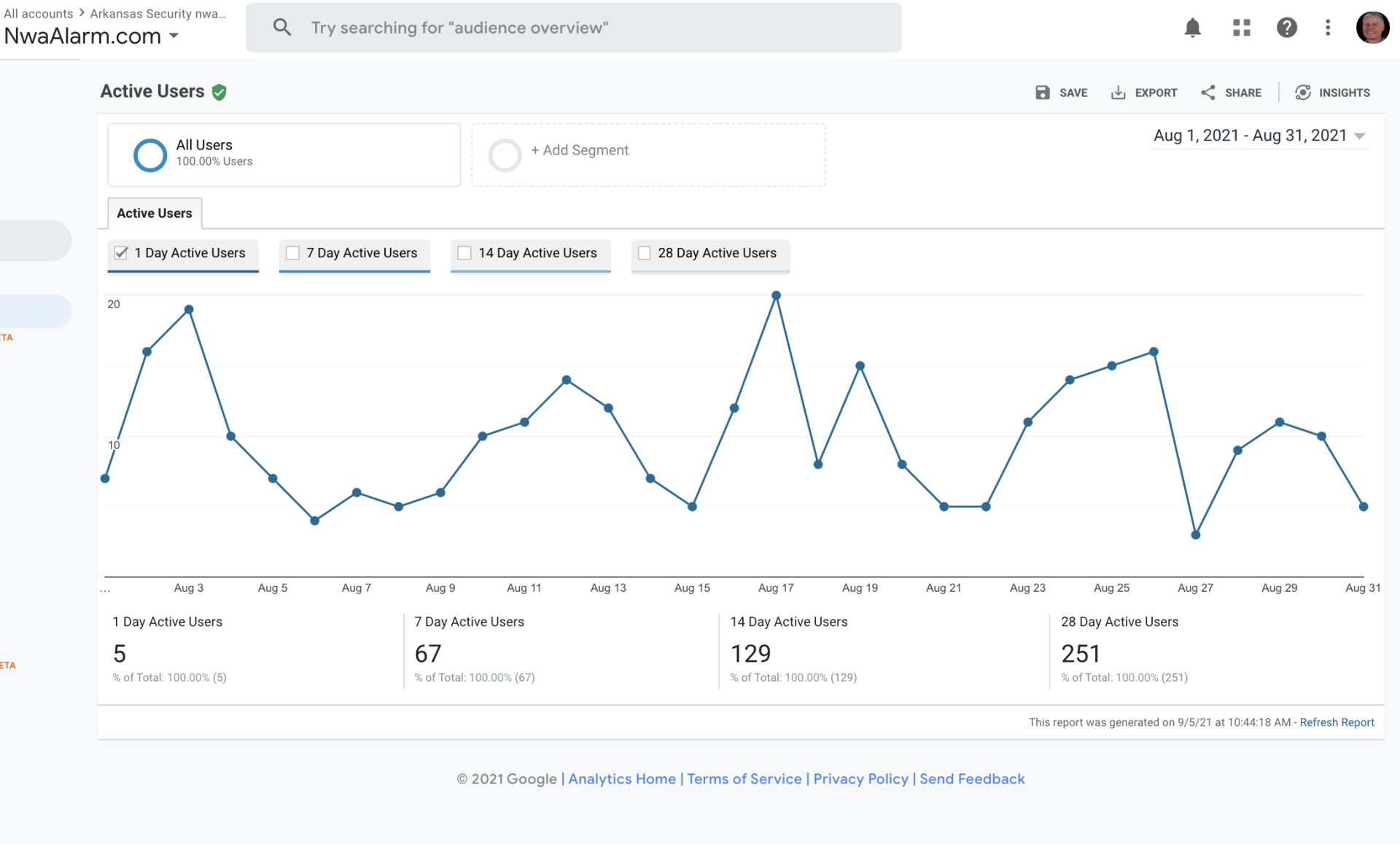The height and width of the screenshot is (844, 1400).
Task: Click the help question mark icon
Action: tap(1286, 28)
